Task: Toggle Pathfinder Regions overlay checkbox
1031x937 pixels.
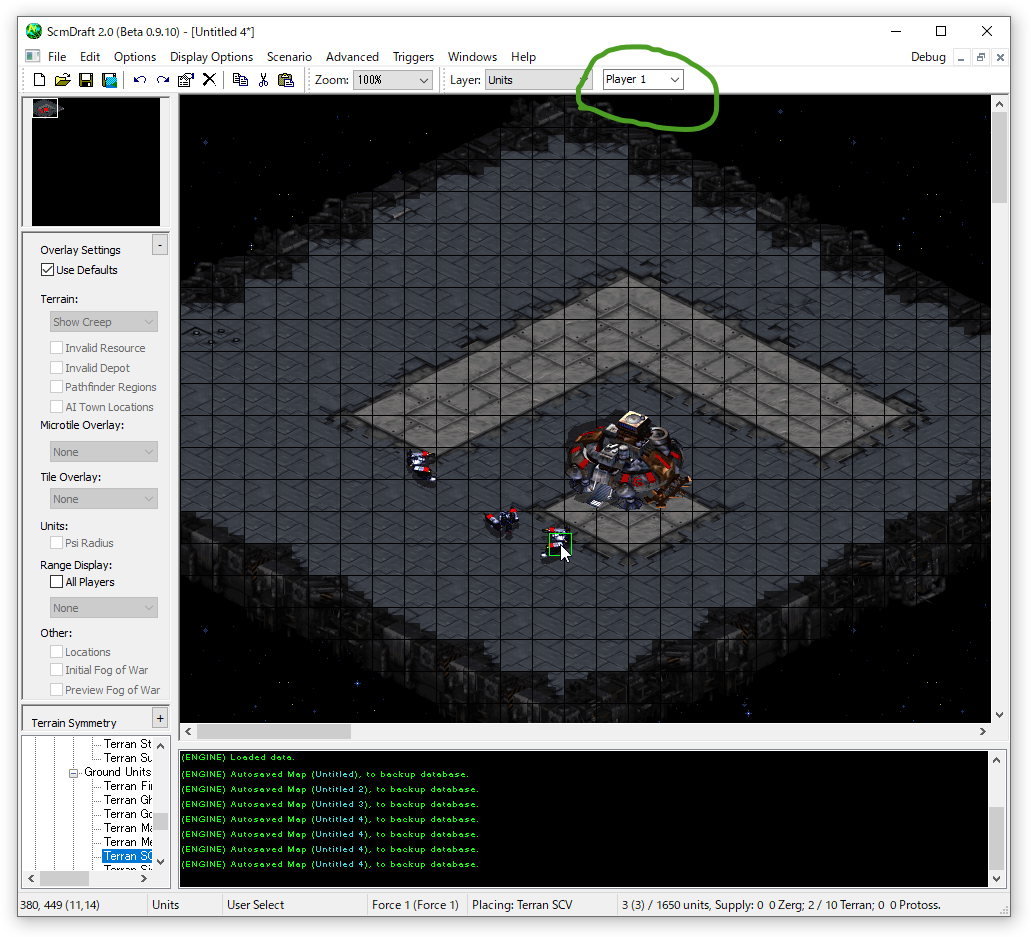Action: tap(57, 387)
